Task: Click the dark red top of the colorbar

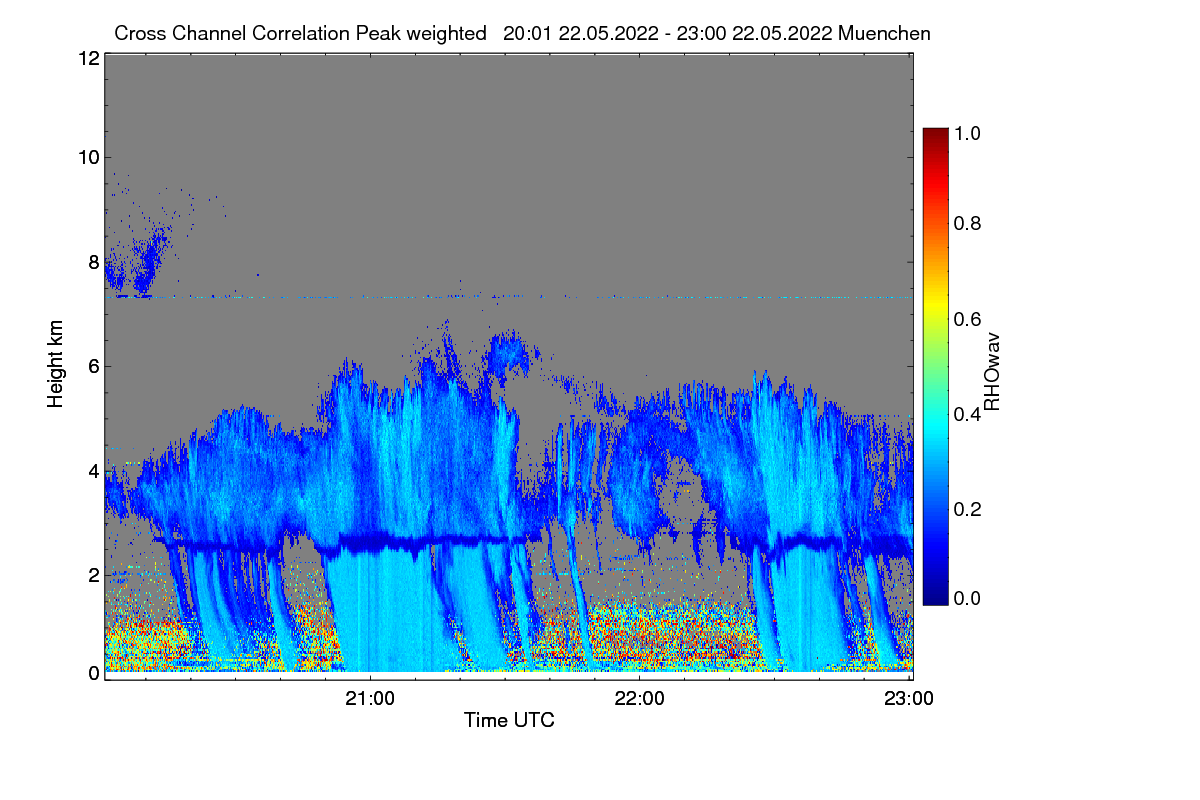Action: (x=935, y=135)
